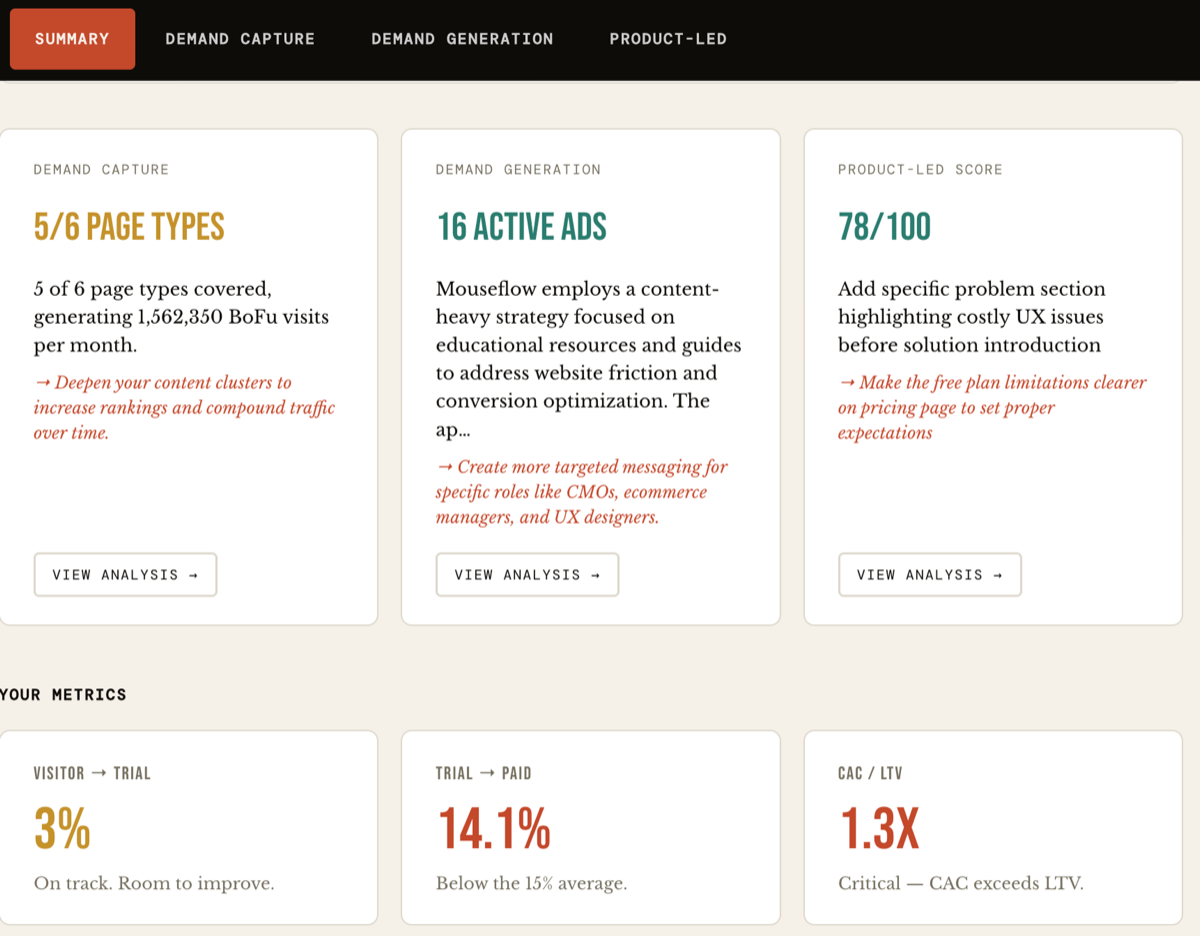
Task: Click the arrow icon in Demand Generation's View Analysis button
Action: click(597, 574)
